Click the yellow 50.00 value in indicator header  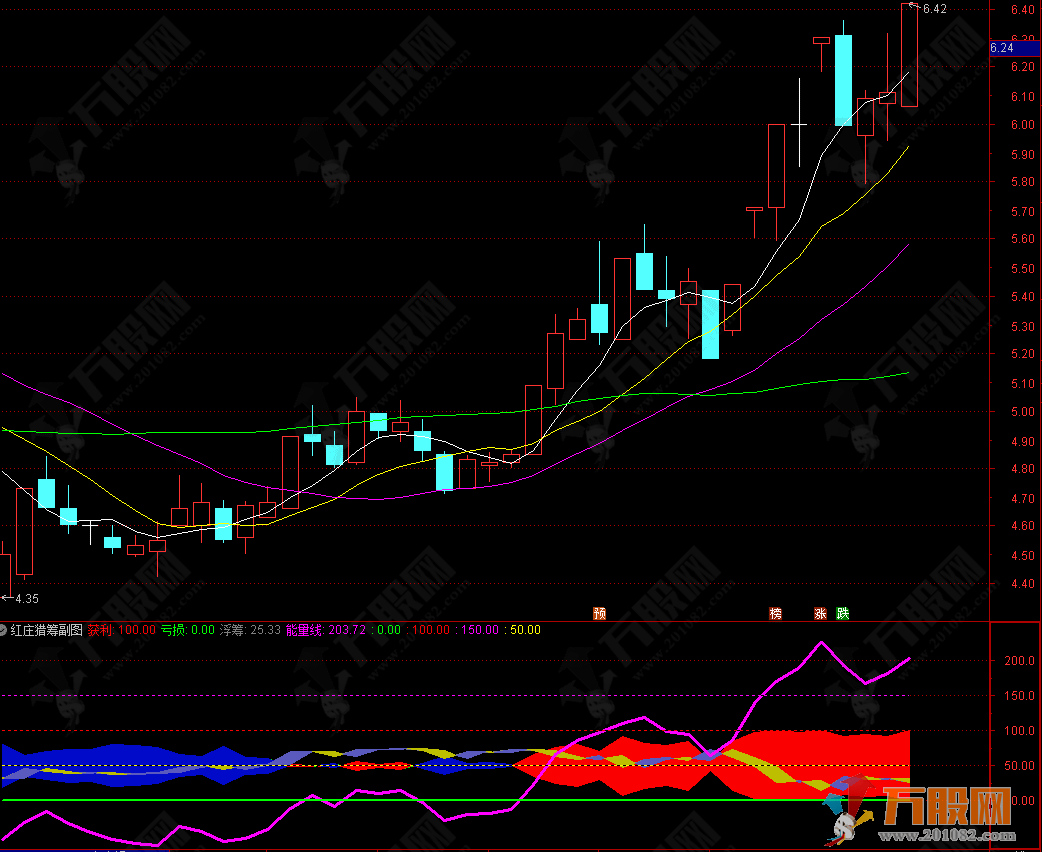pyautogui.click(x=525, y=630)
